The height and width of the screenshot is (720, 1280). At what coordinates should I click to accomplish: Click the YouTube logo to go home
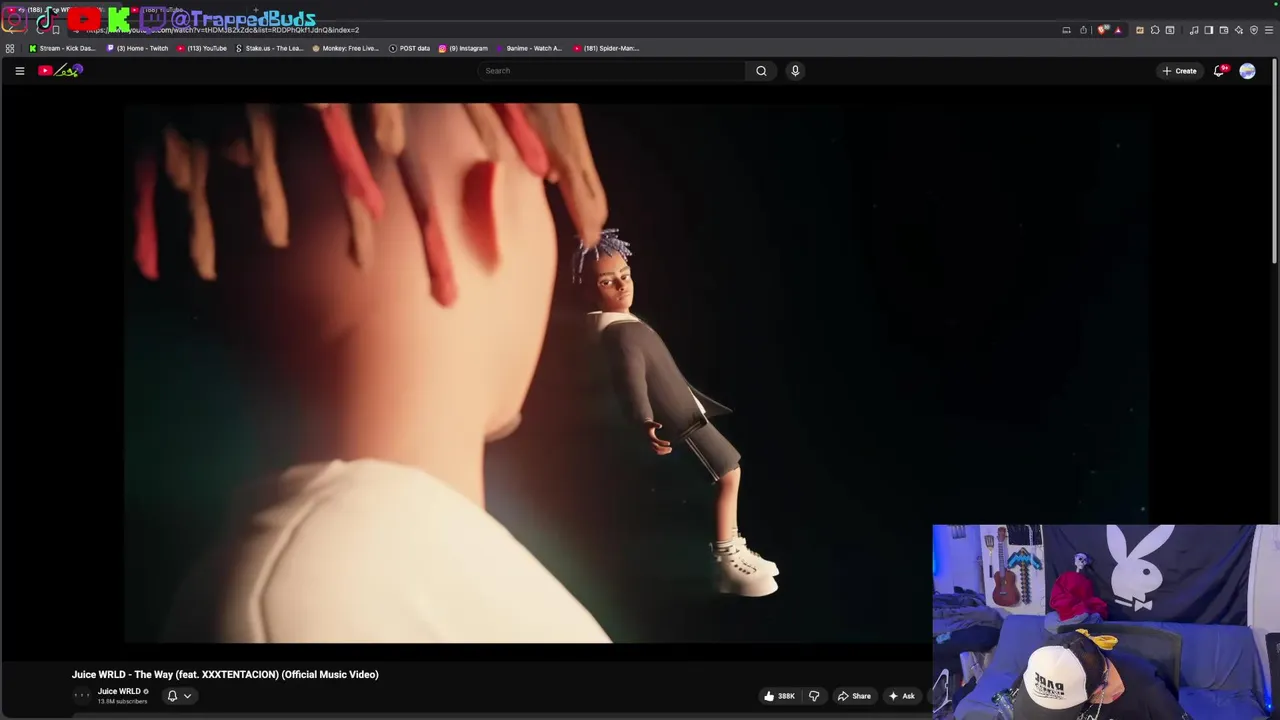click(x=61, y=71)
